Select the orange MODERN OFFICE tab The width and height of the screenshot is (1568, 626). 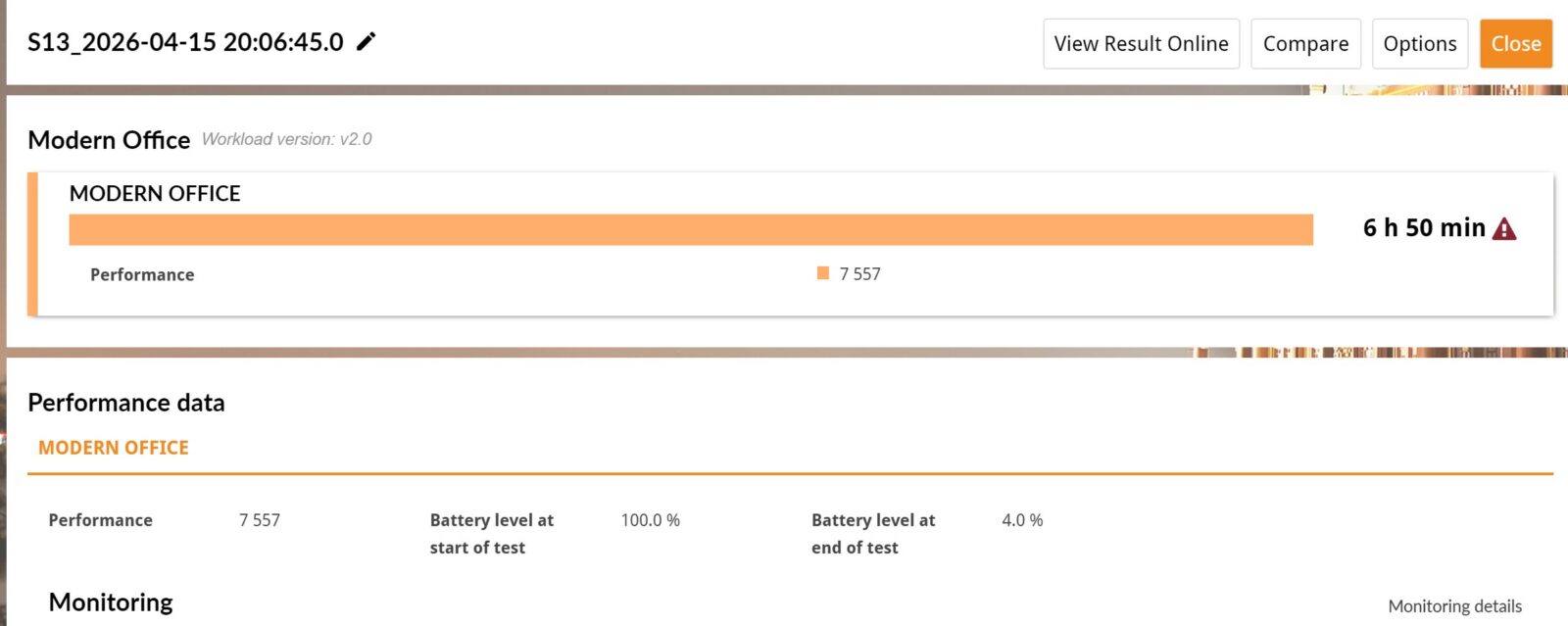(x=114, y=448)
